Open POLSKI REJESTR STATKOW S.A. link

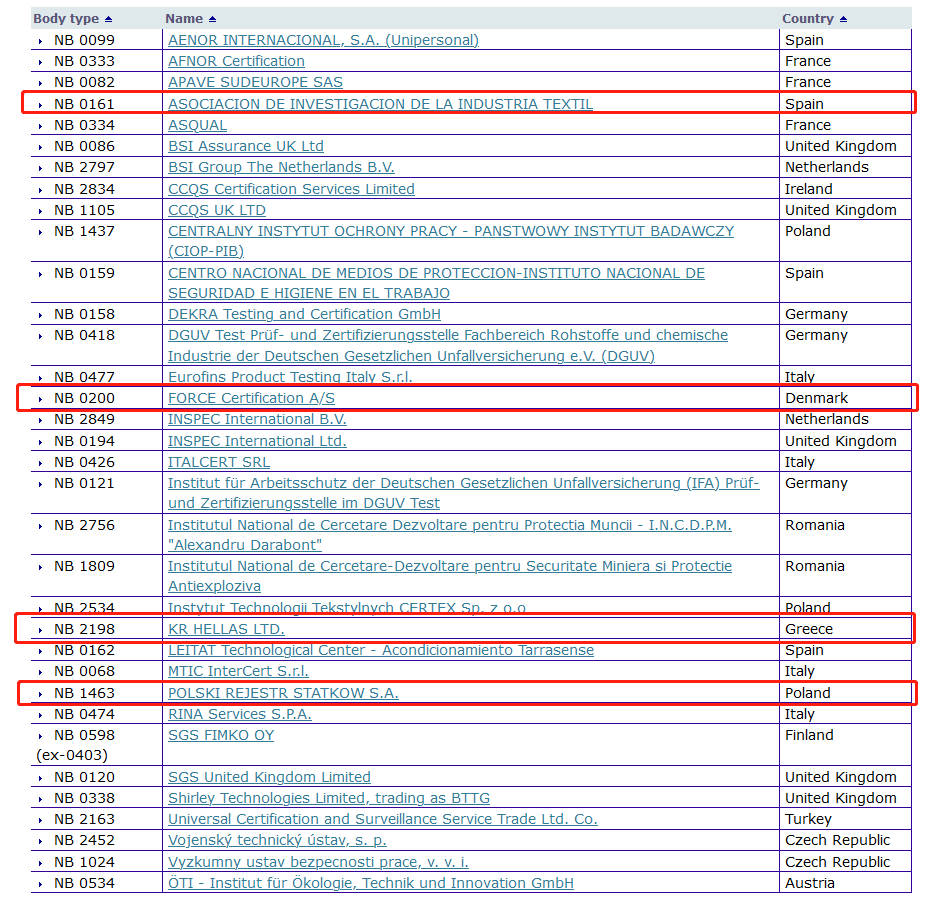(284, 693)
